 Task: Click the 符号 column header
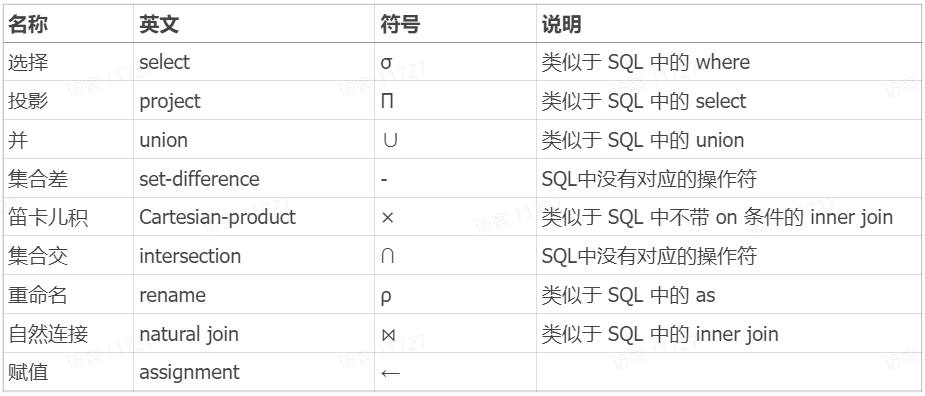click(x=400, y=25)
